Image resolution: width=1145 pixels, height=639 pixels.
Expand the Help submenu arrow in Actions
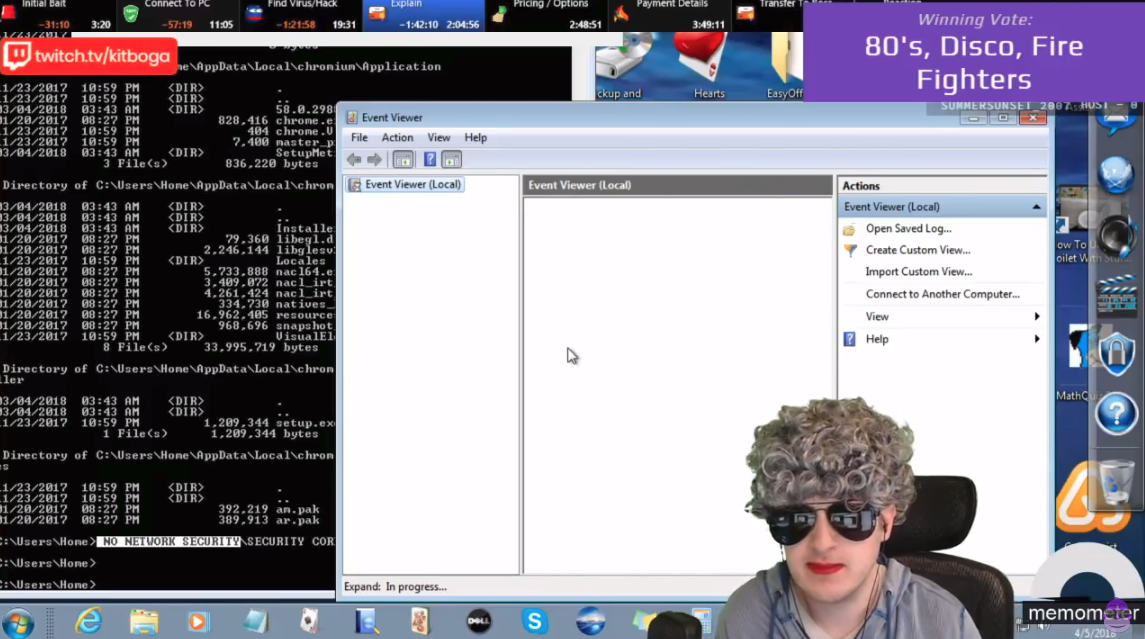pos(1037,339)
